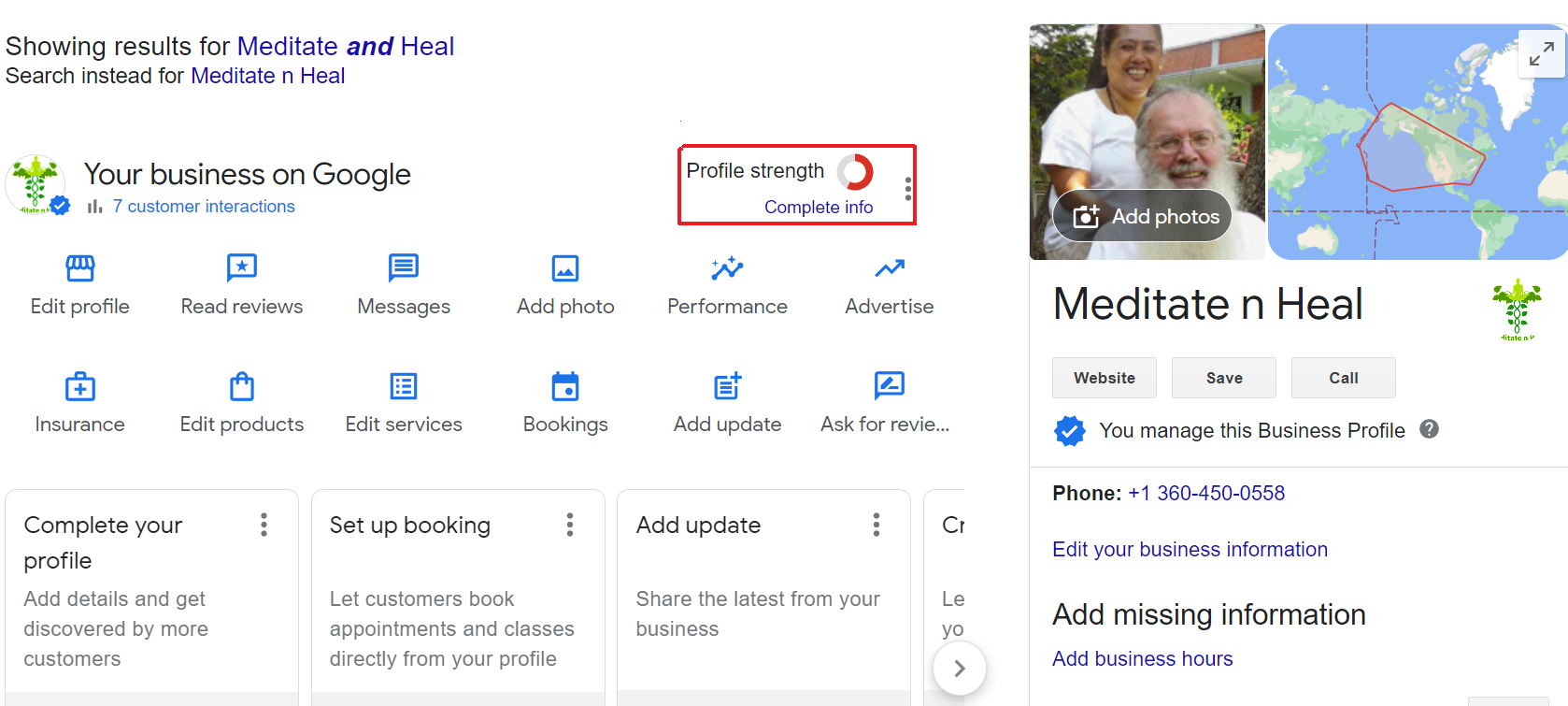Screen dimensions: 1568x706
Task: Search instead for Meditate n Heal
Action: (x=268, y=76)
